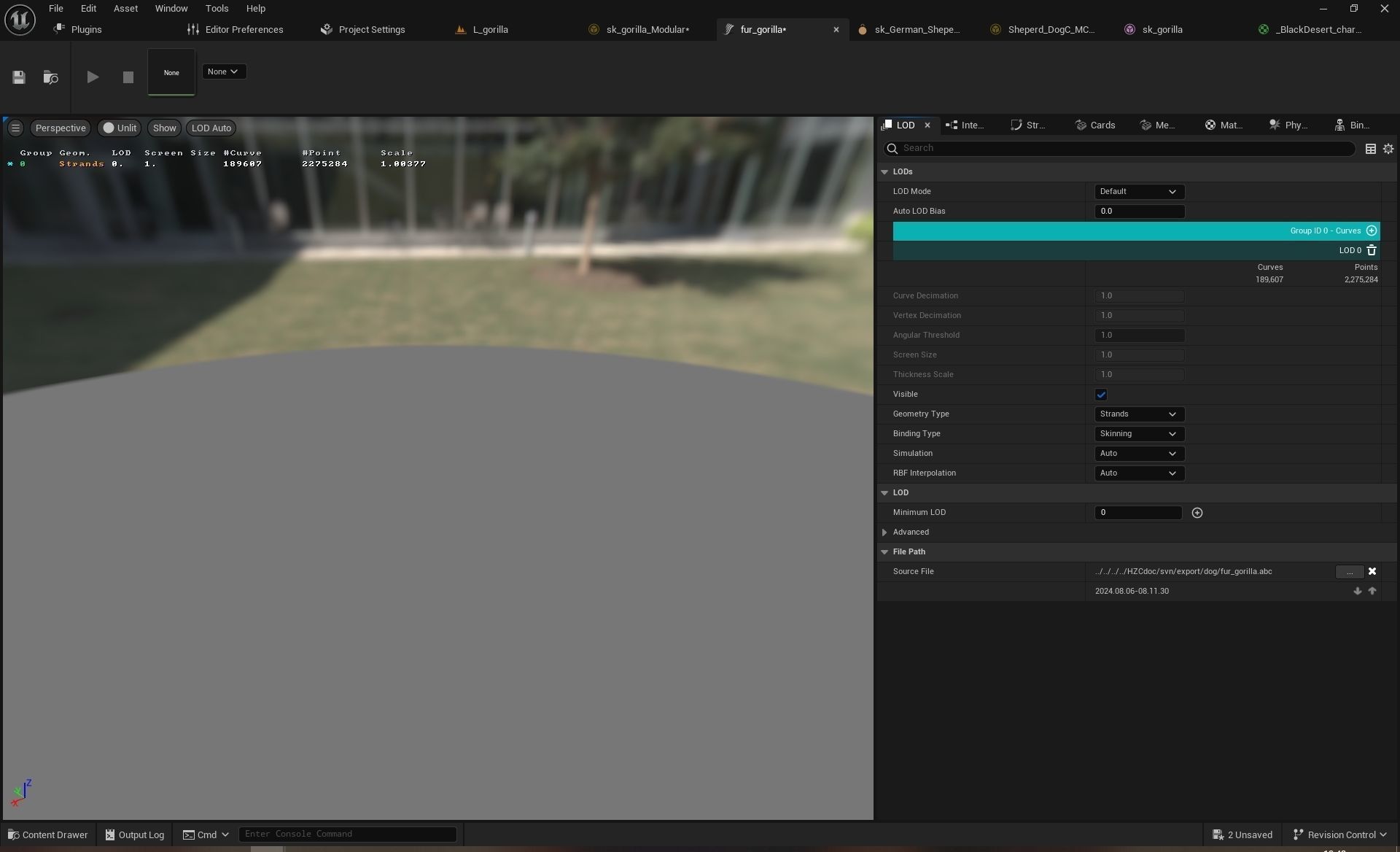Click the Minimum LOD plus icon
This screenshot has width=1400, height=852.
point(1197,513)
